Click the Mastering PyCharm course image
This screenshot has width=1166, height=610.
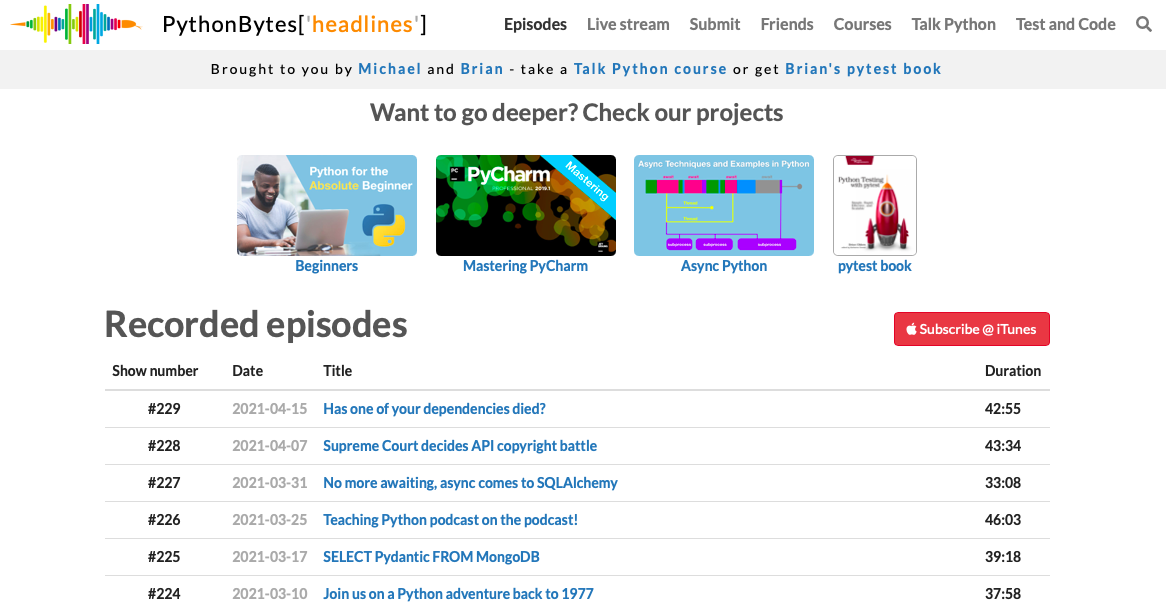pos(526,205)
